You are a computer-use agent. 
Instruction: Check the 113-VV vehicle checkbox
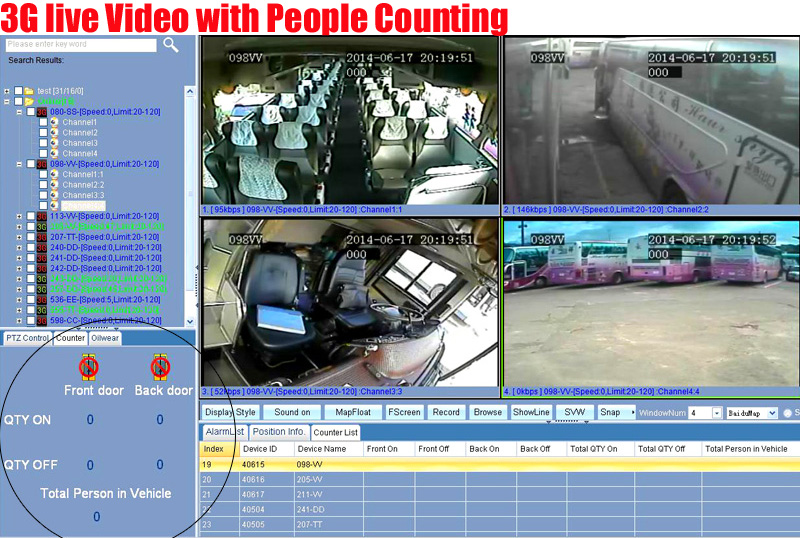31,216
